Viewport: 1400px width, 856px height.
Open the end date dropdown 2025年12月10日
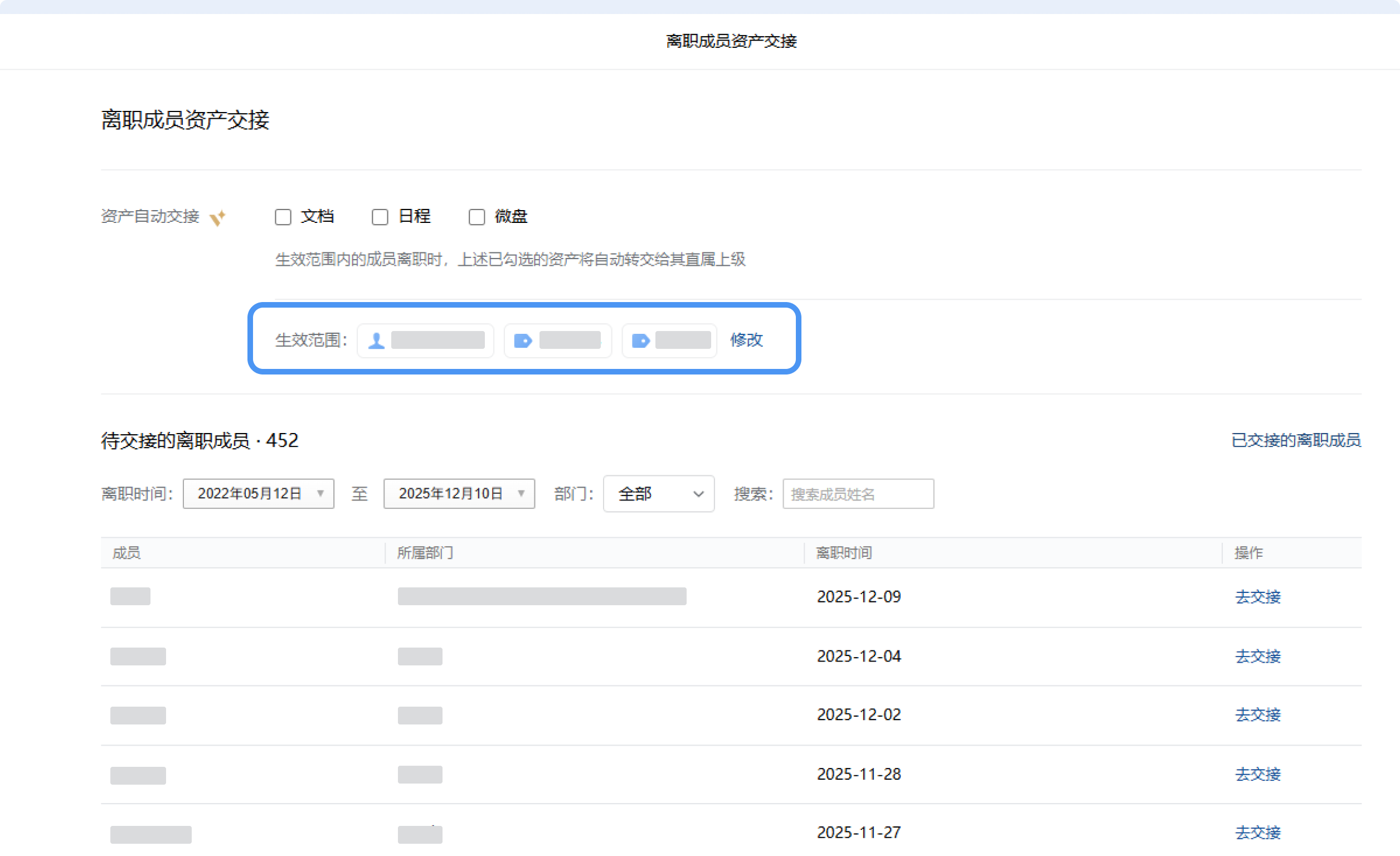(459, 494)
